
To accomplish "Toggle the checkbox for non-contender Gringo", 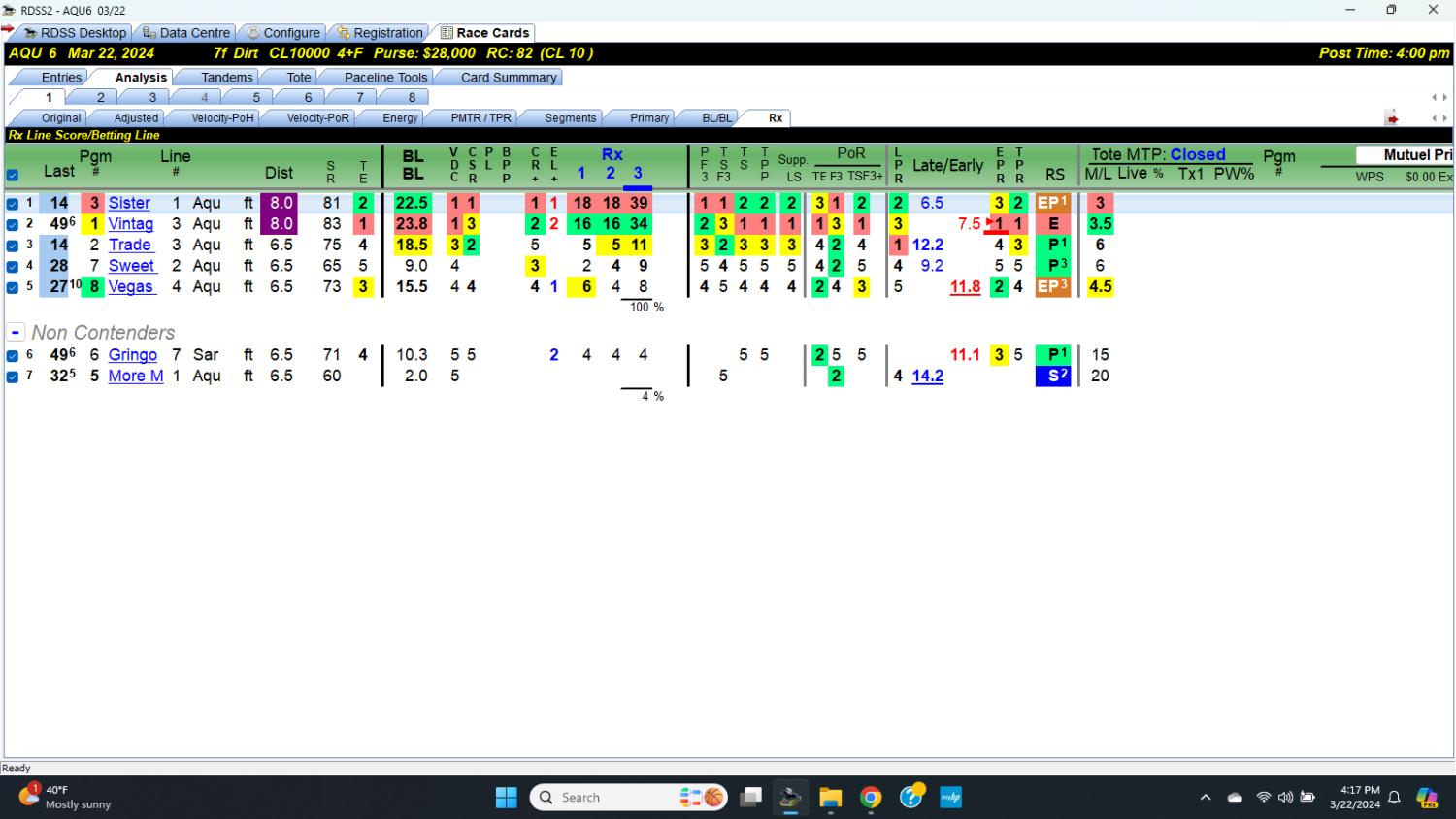I will [x=13, y=355].
